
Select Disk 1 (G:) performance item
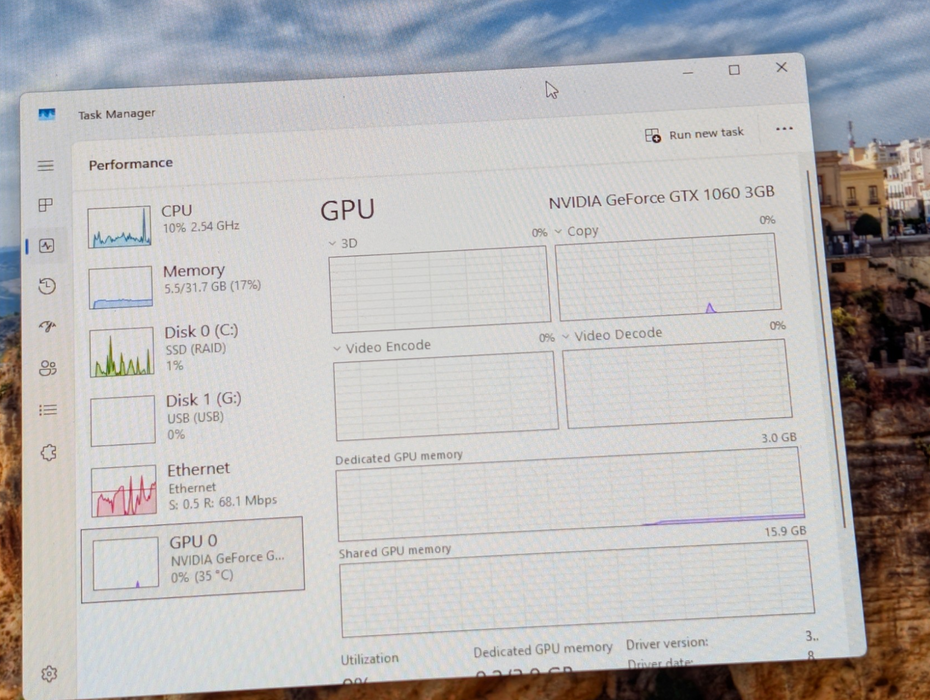193,419
